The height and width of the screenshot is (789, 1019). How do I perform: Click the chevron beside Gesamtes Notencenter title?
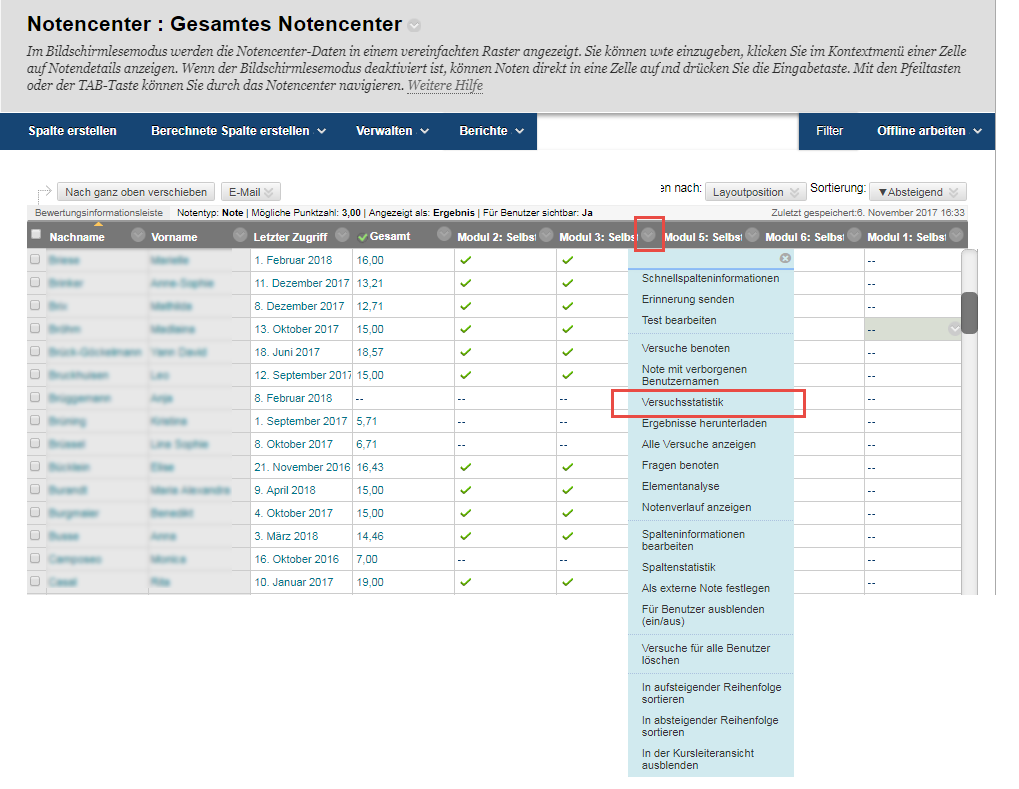[x=415, y=26]
